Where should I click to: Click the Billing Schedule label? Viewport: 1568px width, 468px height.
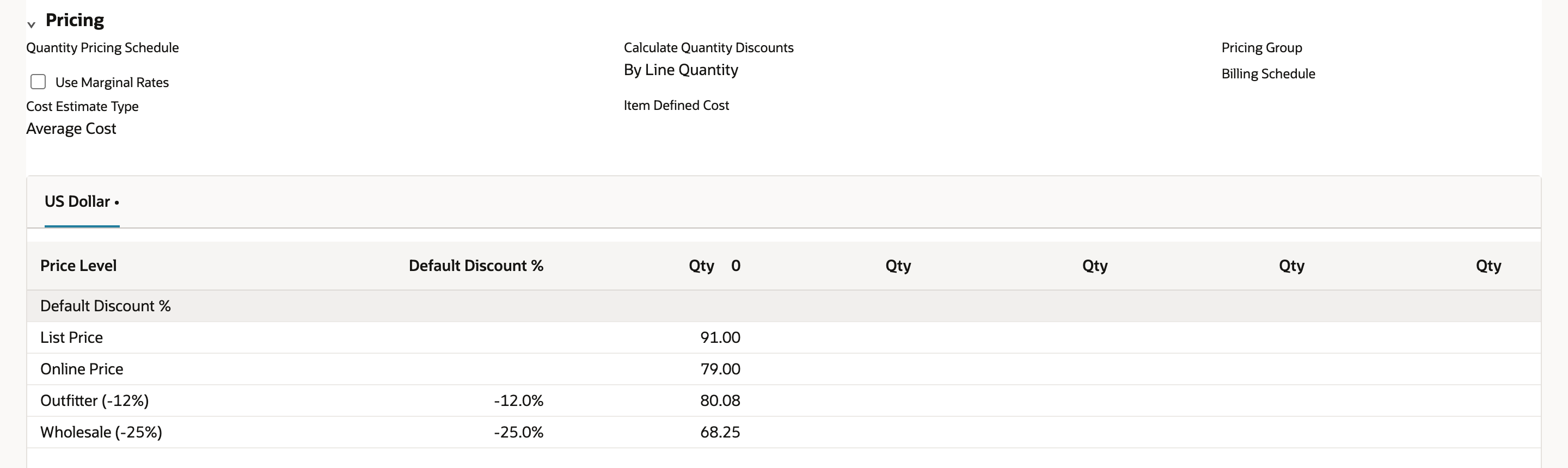(1268, 73)
